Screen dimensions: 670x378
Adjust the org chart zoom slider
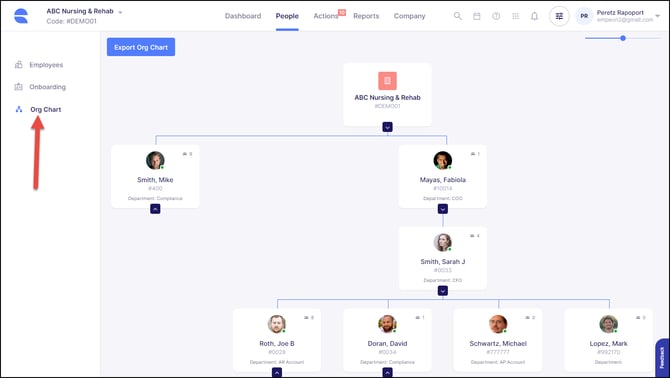623,38
